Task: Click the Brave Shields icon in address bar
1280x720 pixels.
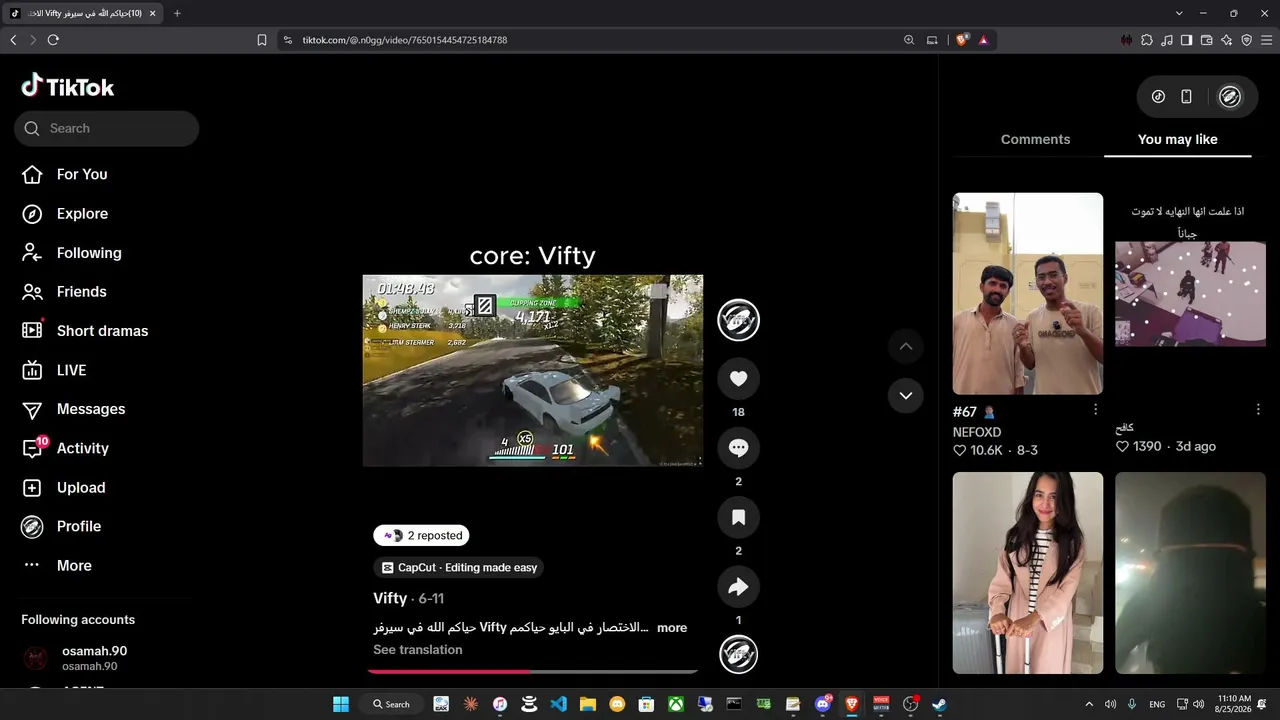Action: tap(962, 40)
